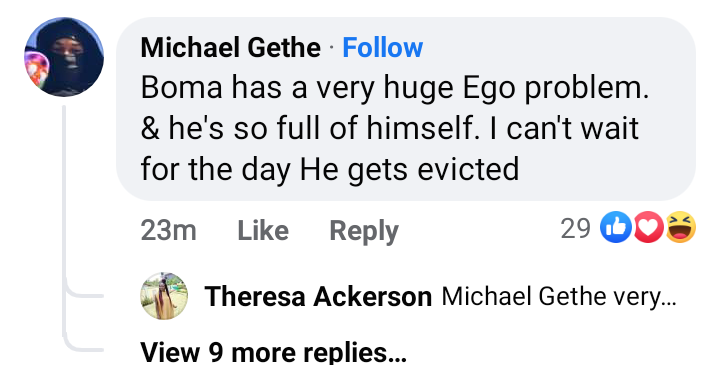Follow Michael Gethe
720x365 pixels.
382,47
